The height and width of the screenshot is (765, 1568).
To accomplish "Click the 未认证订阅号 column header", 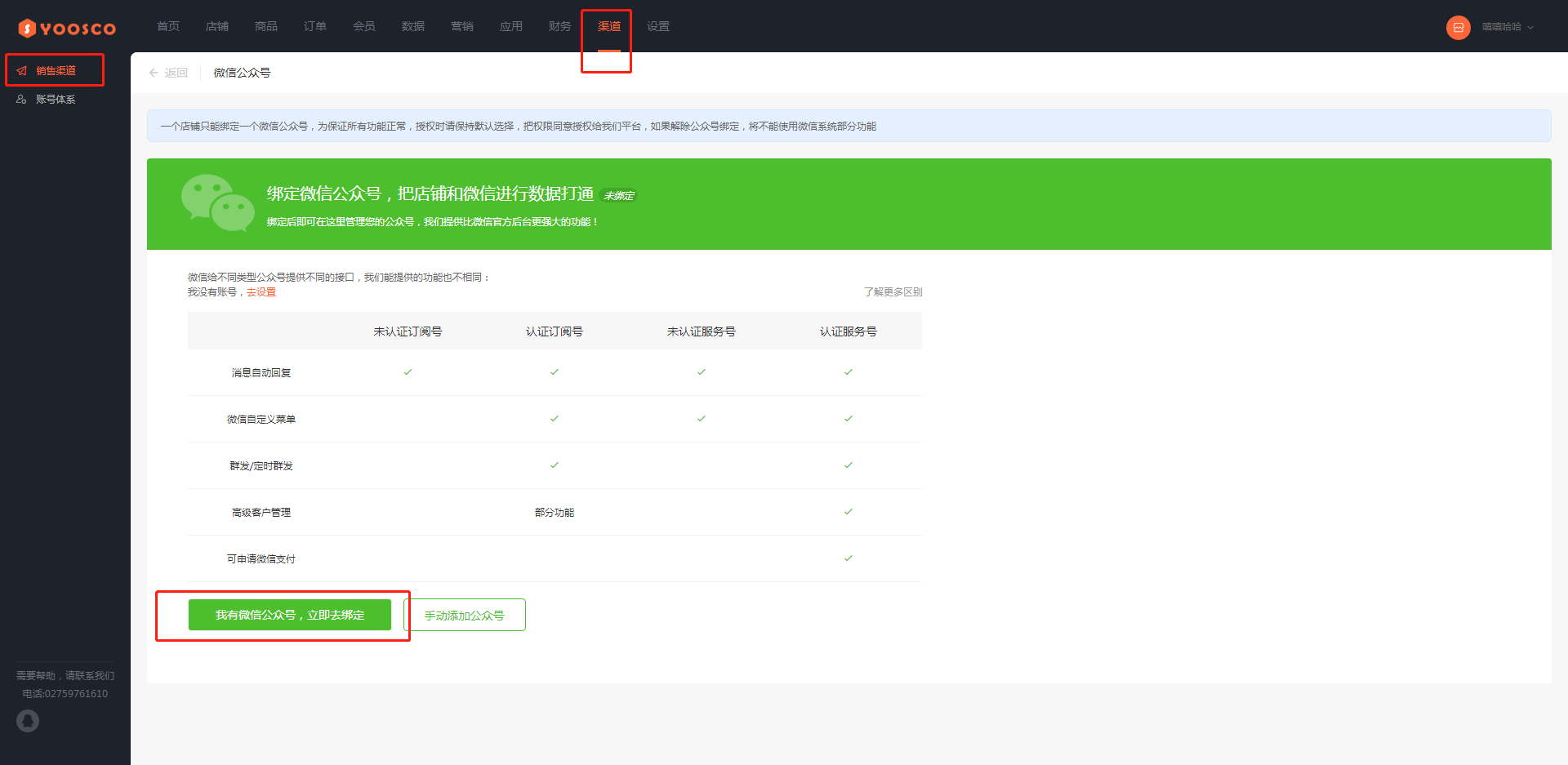I will click(408, 331).
